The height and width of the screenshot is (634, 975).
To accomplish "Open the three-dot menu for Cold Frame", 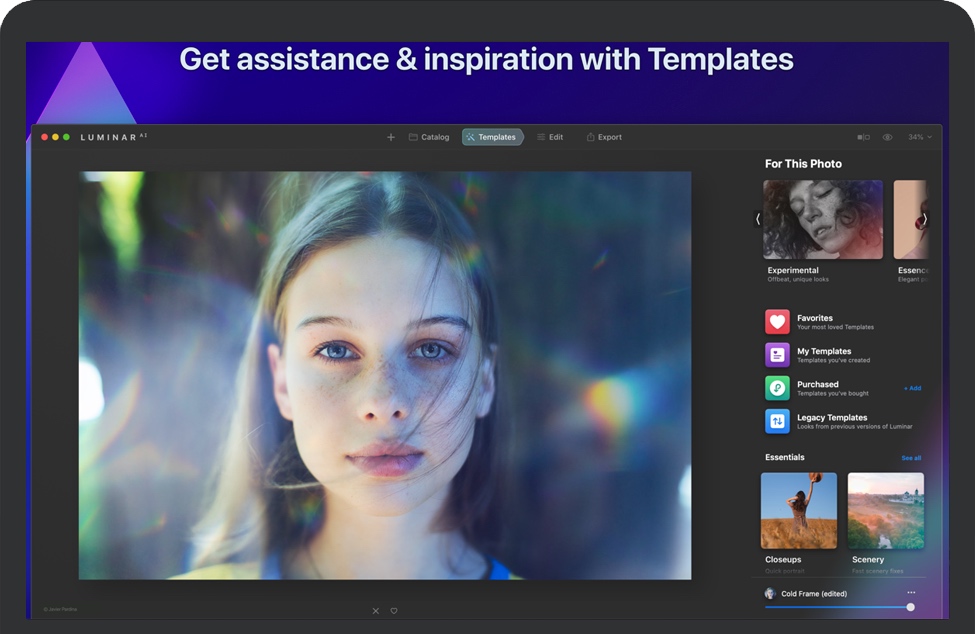I will [x=911, y=593].
